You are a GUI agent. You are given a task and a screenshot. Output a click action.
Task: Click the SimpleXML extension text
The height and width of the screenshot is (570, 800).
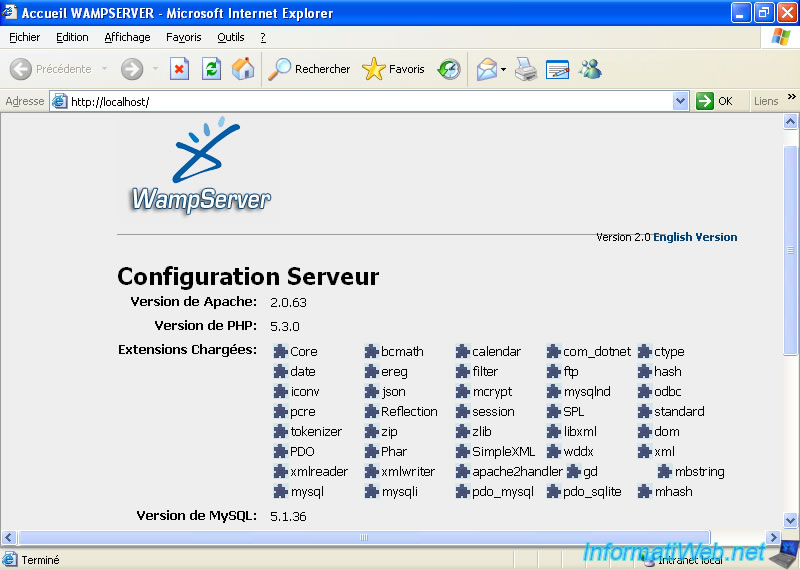click(x=503, y=452)
